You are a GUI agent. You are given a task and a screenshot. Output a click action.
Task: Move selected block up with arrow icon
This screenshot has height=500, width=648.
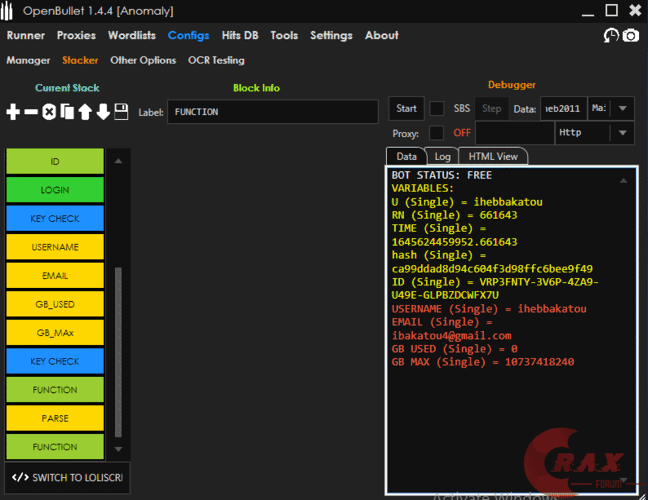click(x=85, y=111)
